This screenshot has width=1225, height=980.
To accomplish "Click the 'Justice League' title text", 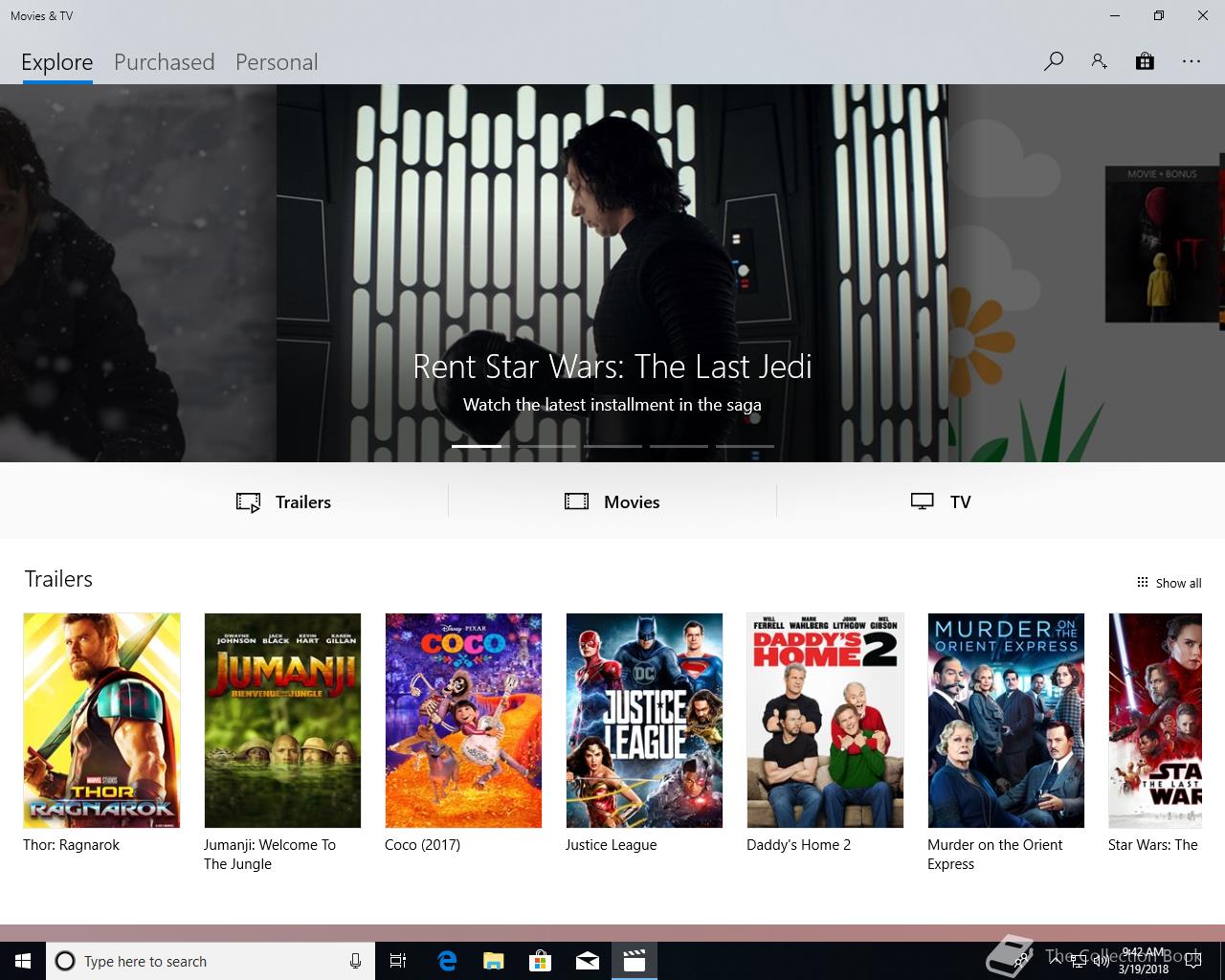I will (612, 845).
